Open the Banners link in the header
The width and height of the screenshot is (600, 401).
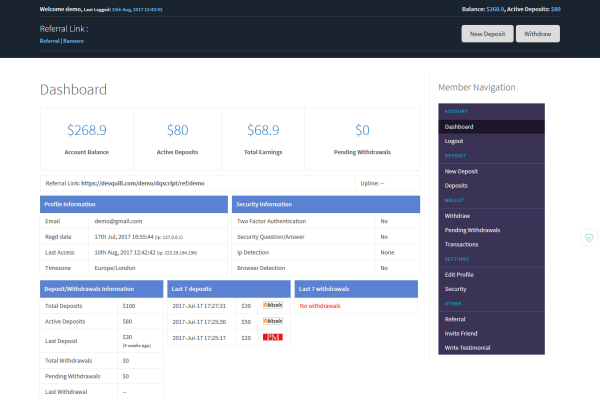tap(69, 41)
